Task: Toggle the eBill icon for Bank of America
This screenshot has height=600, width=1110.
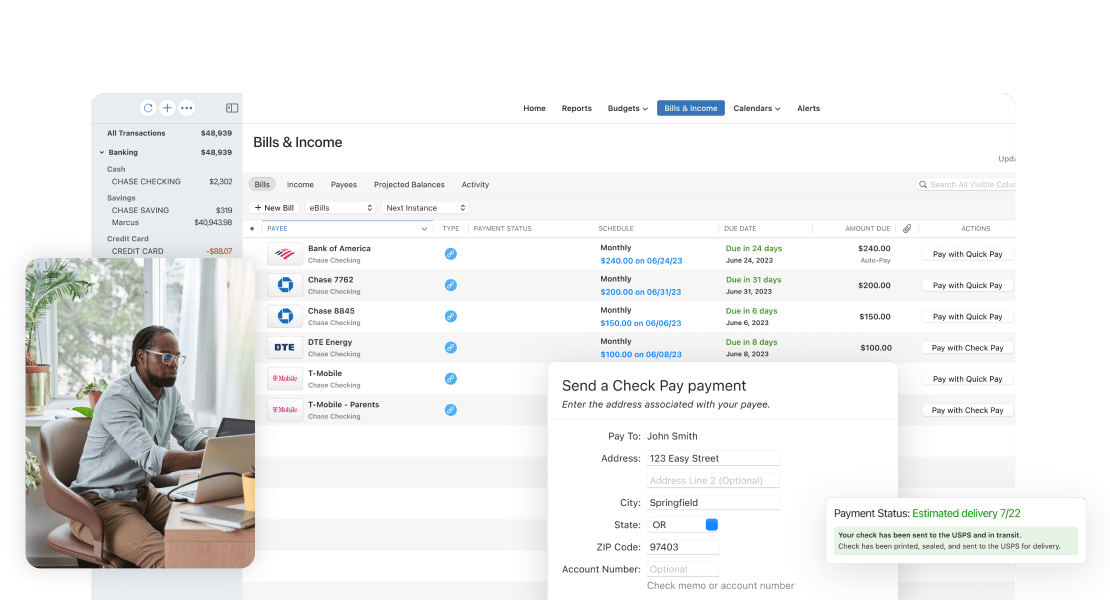Action: pos(451,254)
